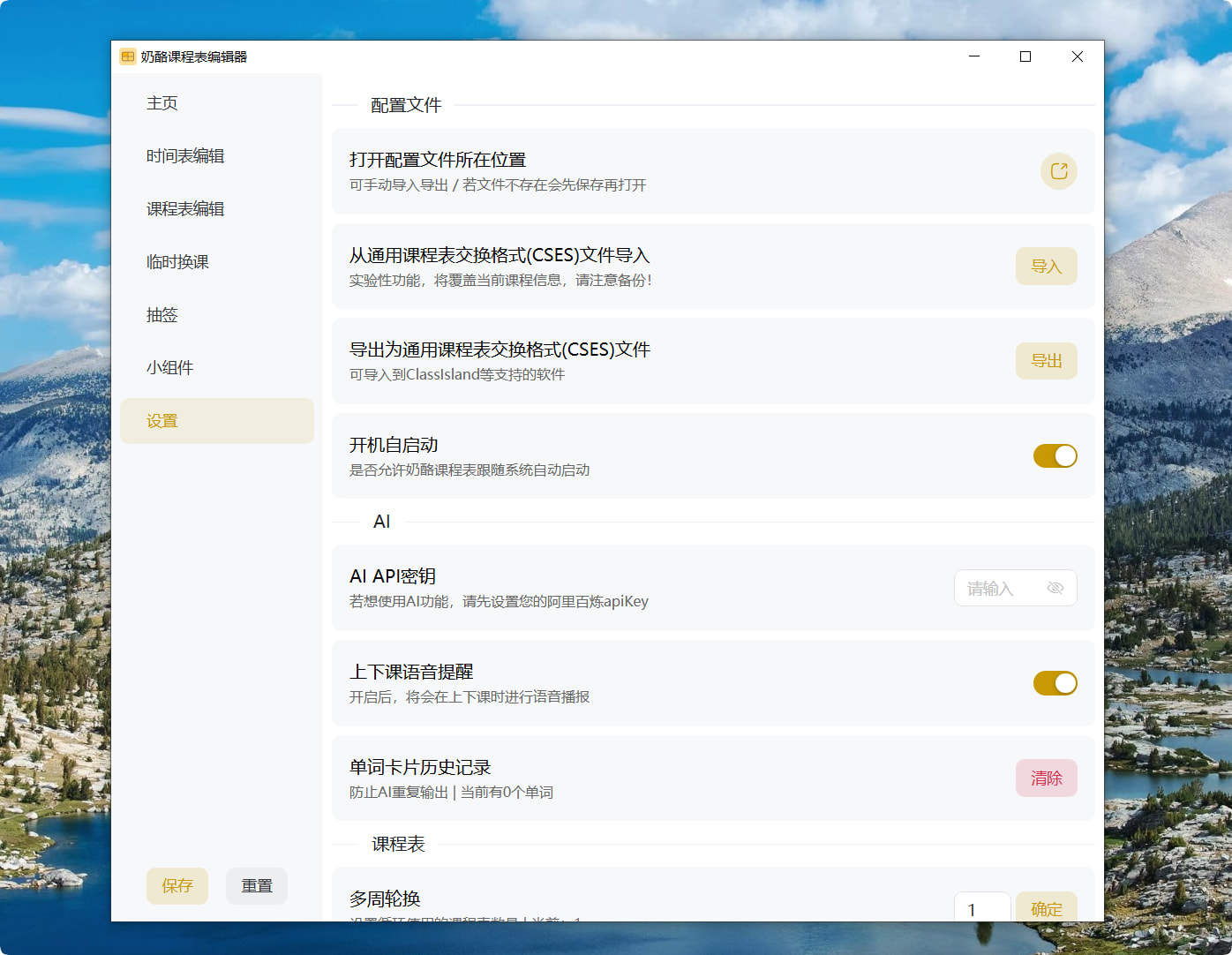Minimize the editor window

pyautogui.click(x=974, y=56)
